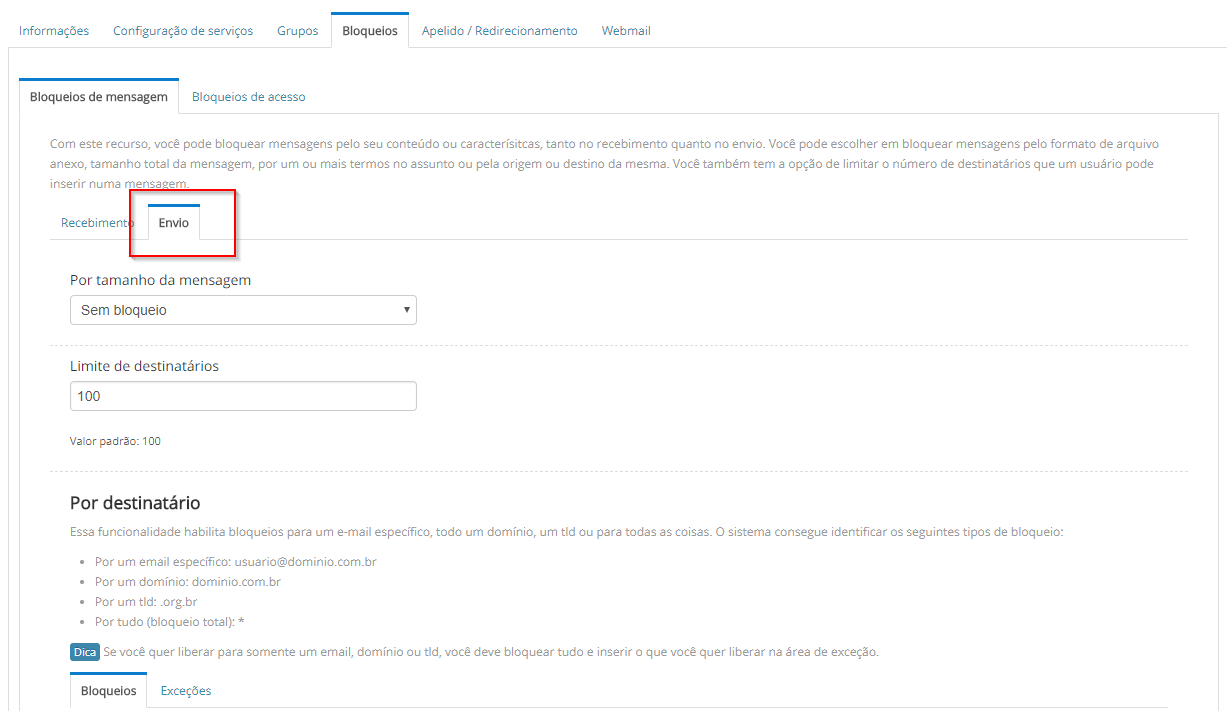Open Bloqueios list tab under Por destinatário
The height and width of the screenshot is (711, 1227).
[x=108, y=691]
